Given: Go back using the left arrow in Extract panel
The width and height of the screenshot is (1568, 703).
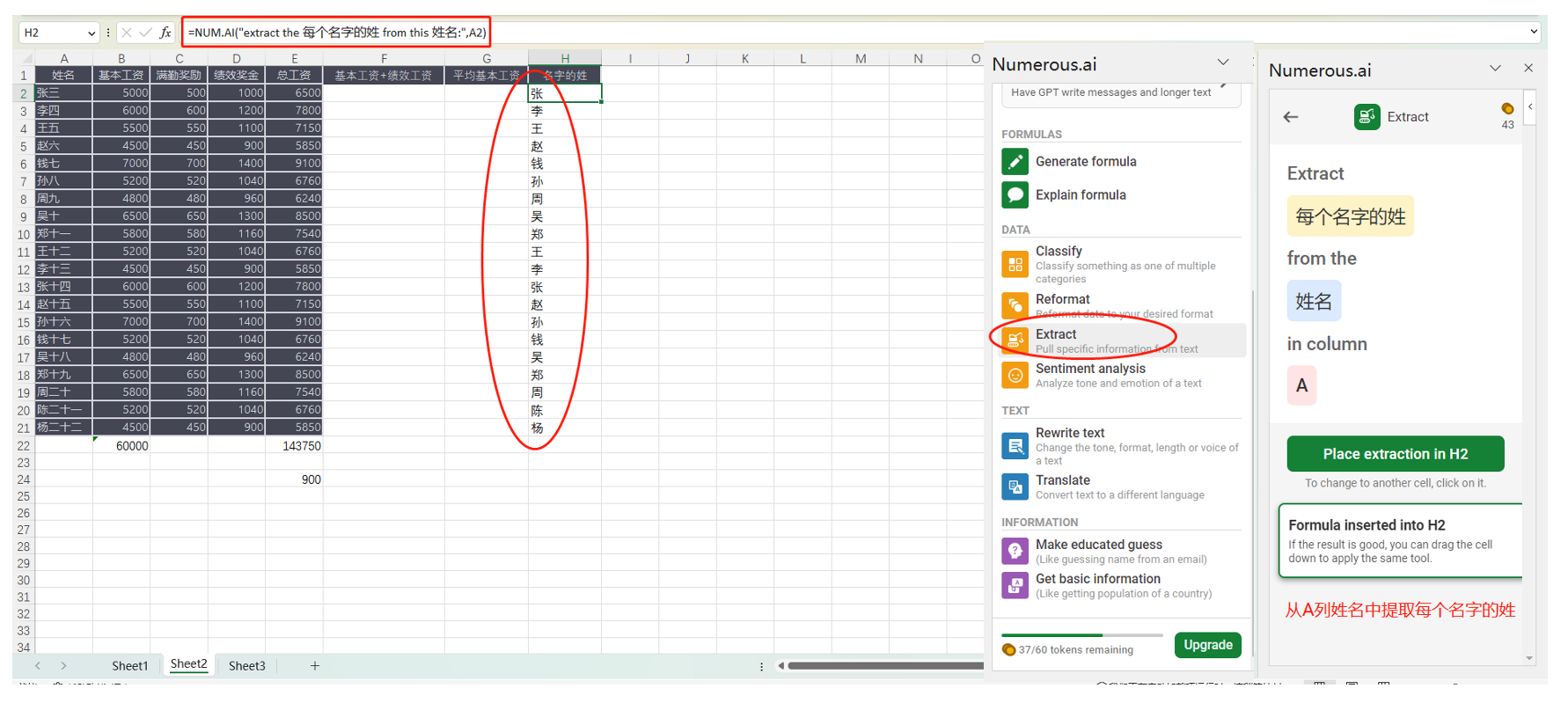Looking at the screenshot, I should point(1291,117).
